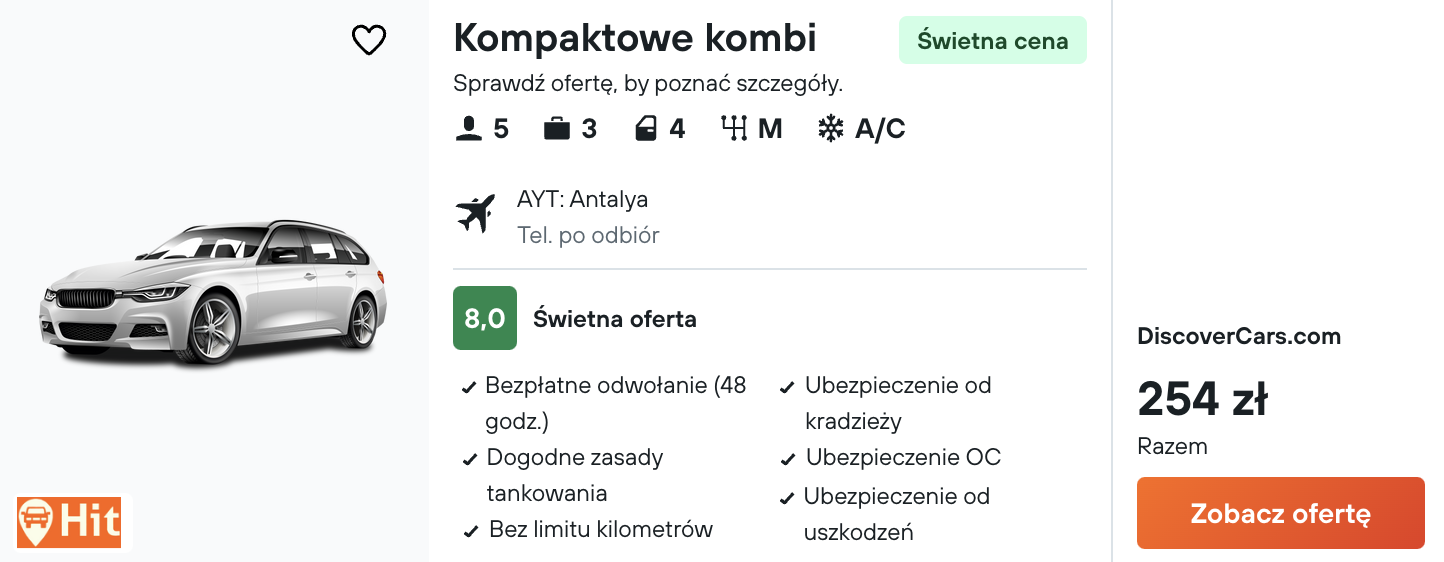Click the air conditioning snowflake icon
The image size is (1444, 562).
click(x=831, y=129)
